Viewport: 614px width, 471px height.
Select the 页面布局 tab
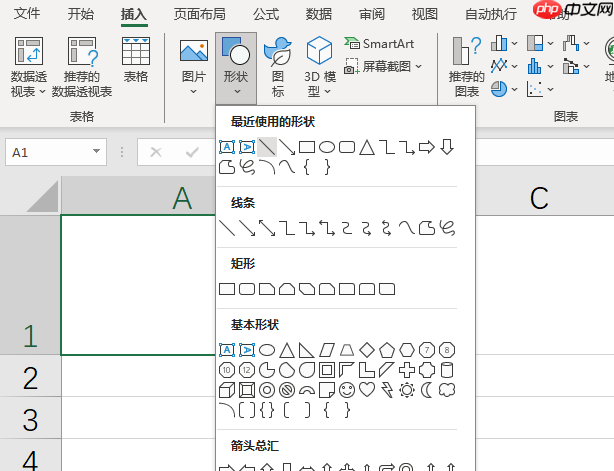click(x=200, y=14)
